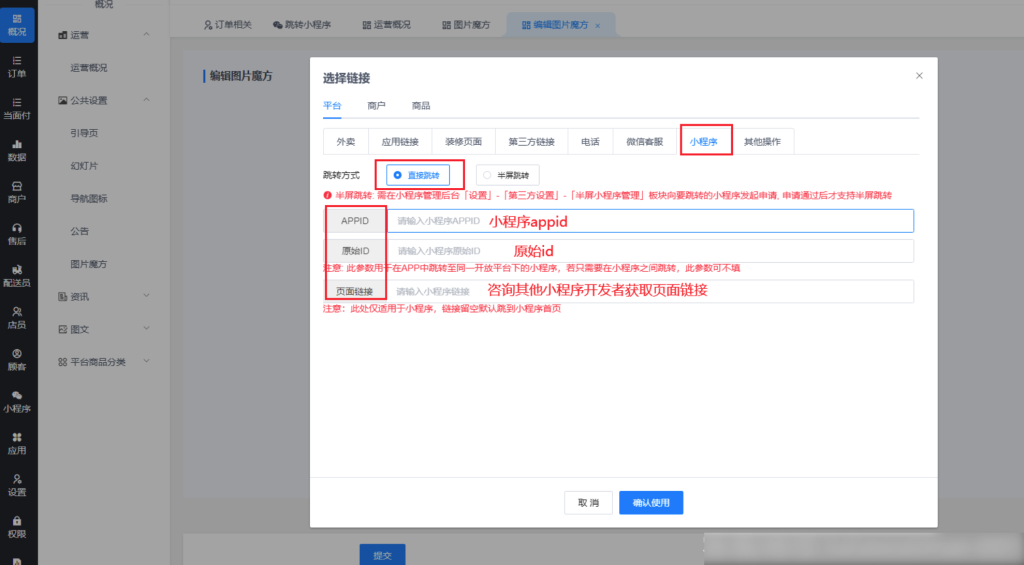The image size is (1024, 565).
Task: Click the 取消 button
Action: click(588, 503)
